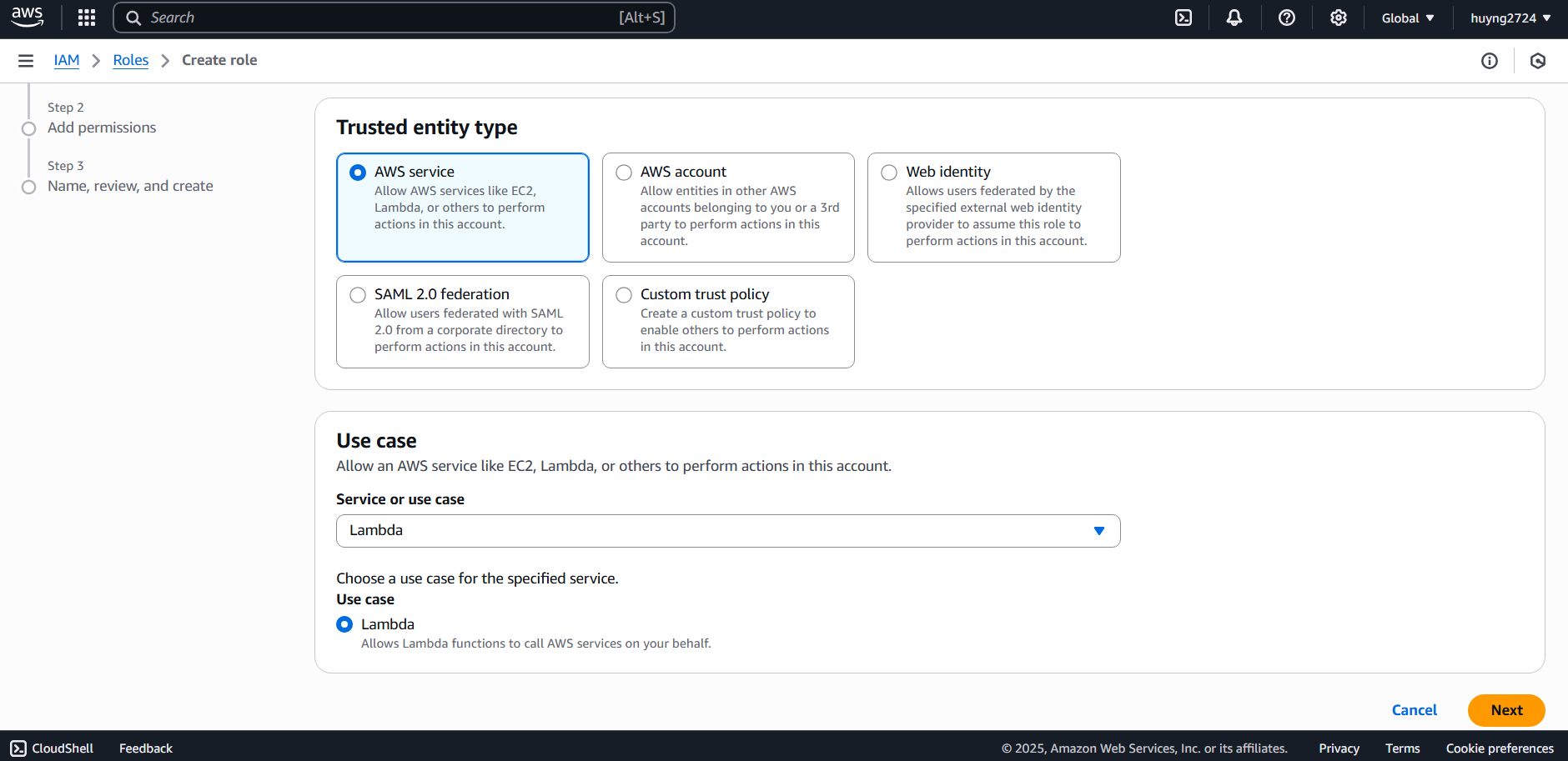
Task: Open Cookie preferences
Action: [1500, 748]
